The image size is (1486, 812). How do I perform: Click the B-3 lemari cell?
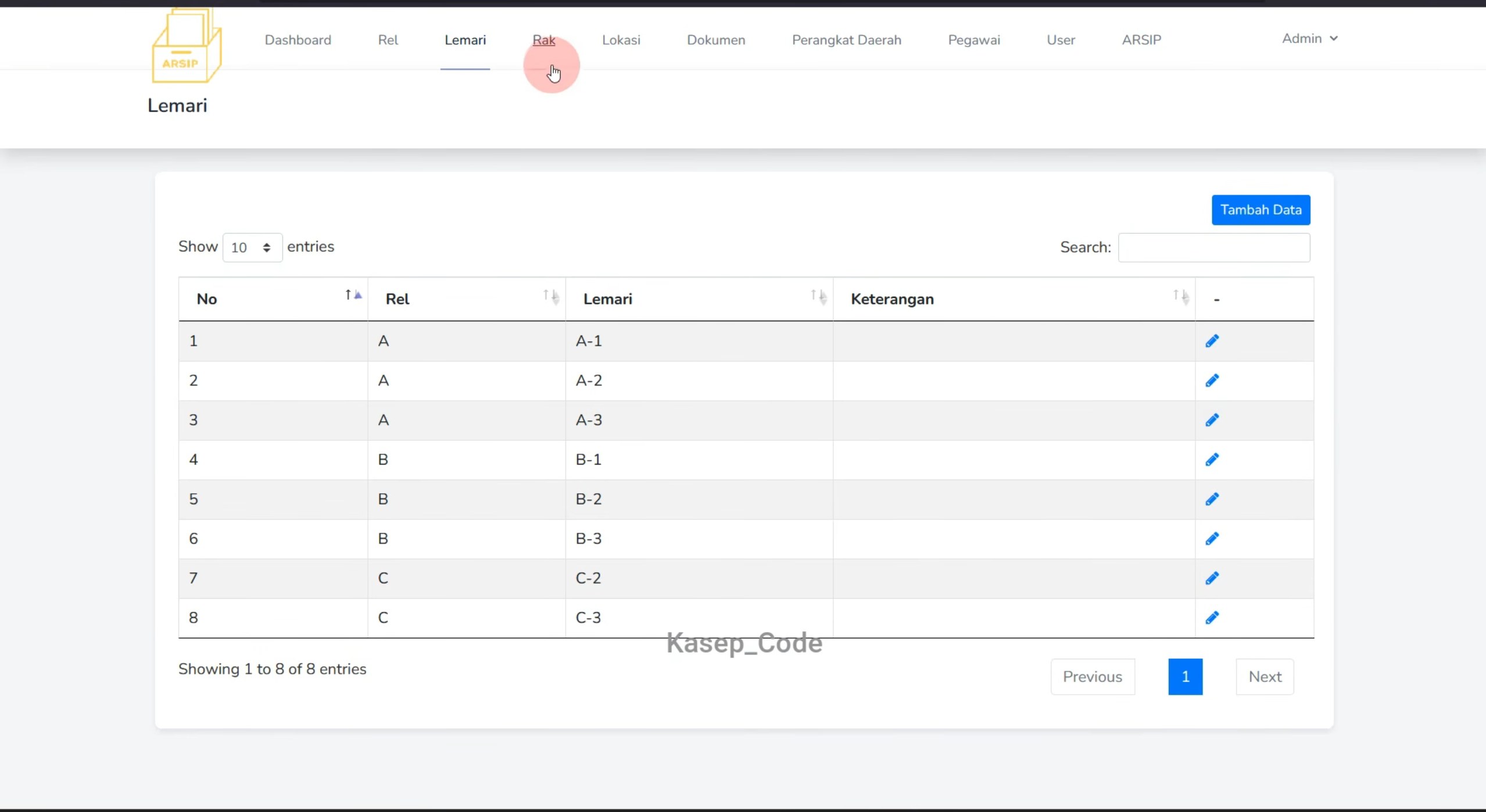pos(699,538)
